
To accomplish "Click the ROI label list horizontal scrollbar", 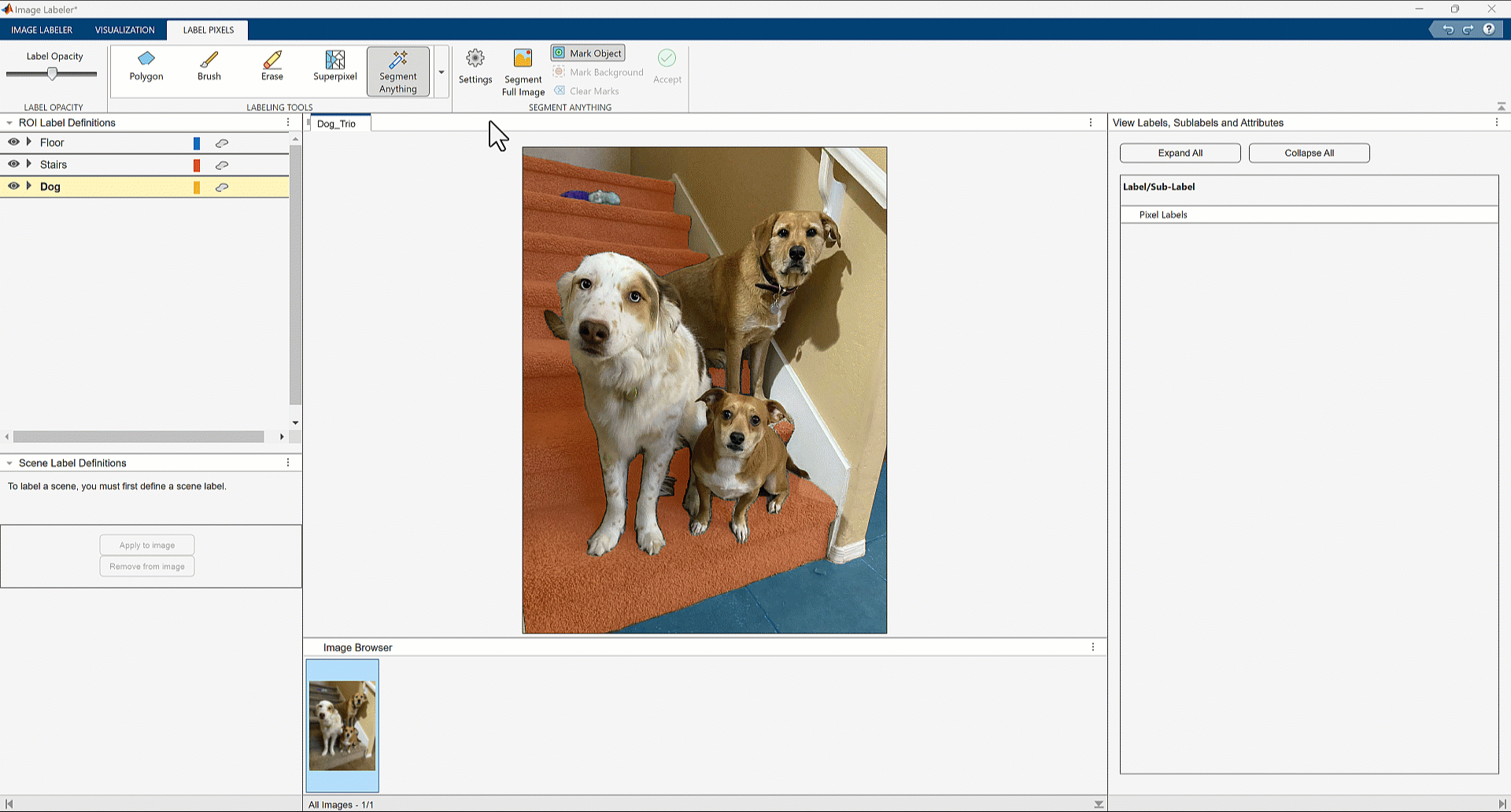I will [139, 437].
